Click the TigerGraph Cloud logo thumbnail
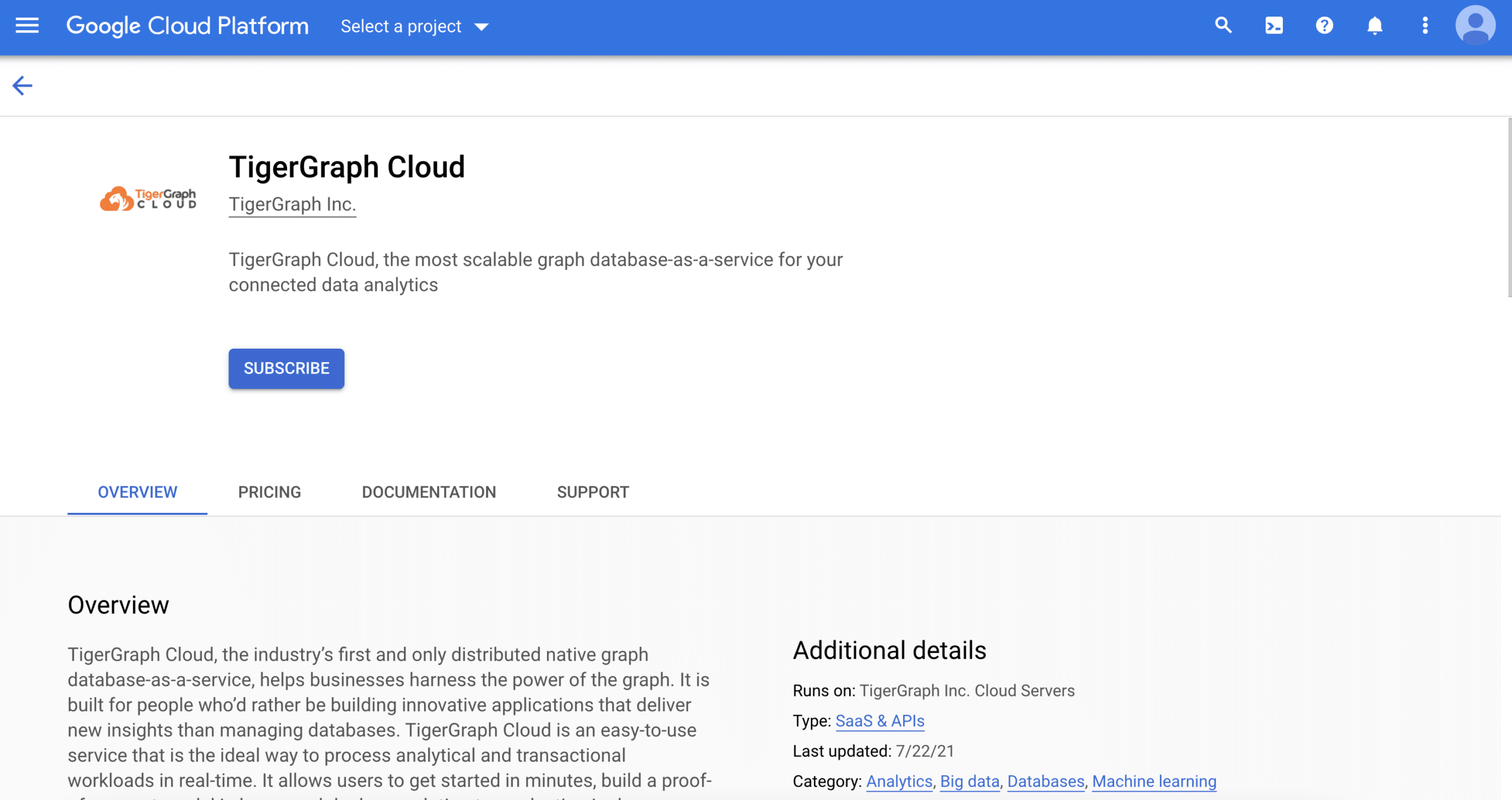The image size is (1512, 800). point(148,199)
